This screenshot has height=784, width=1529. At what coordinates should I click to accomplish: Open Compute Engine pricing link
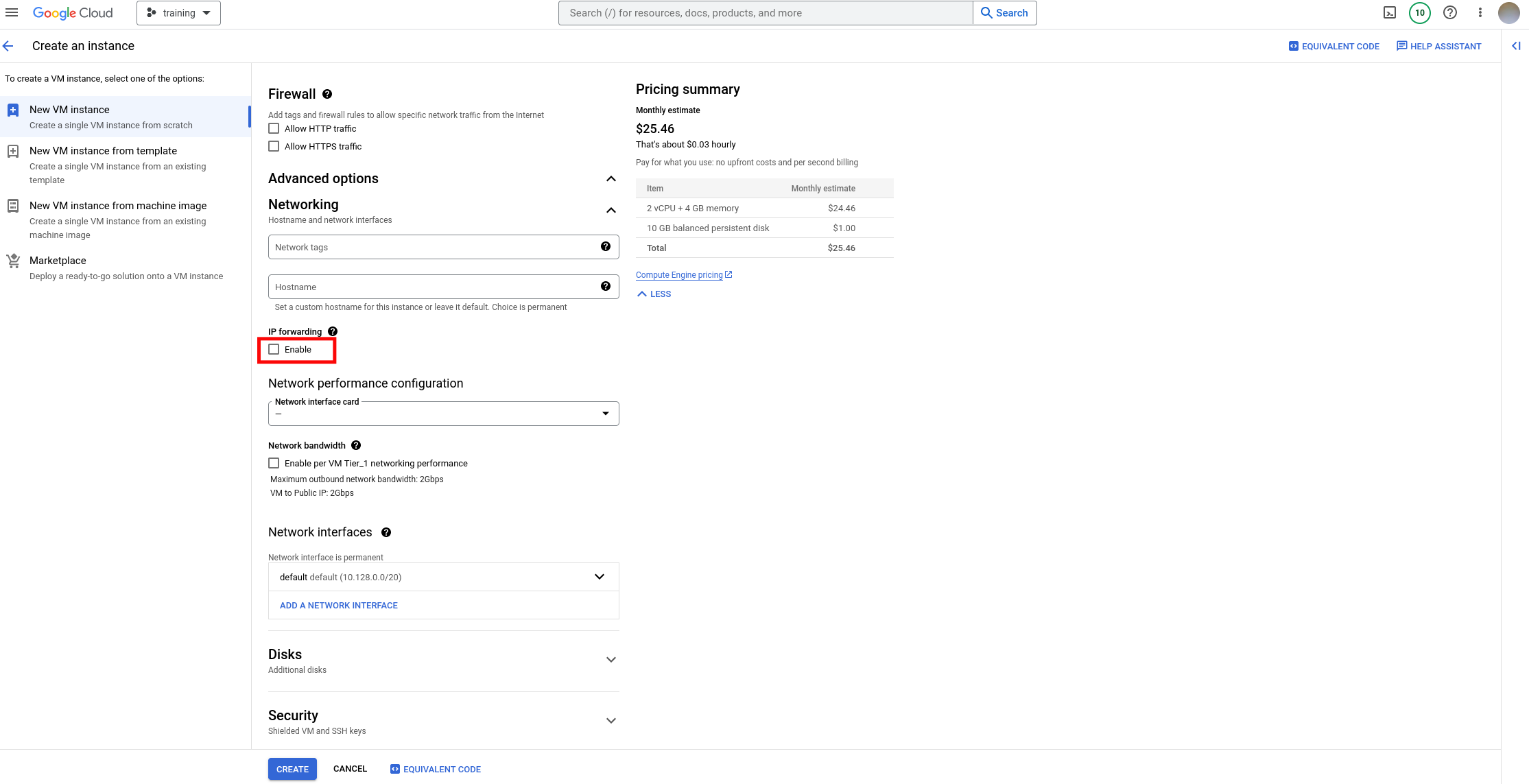(x=679, y=275)
